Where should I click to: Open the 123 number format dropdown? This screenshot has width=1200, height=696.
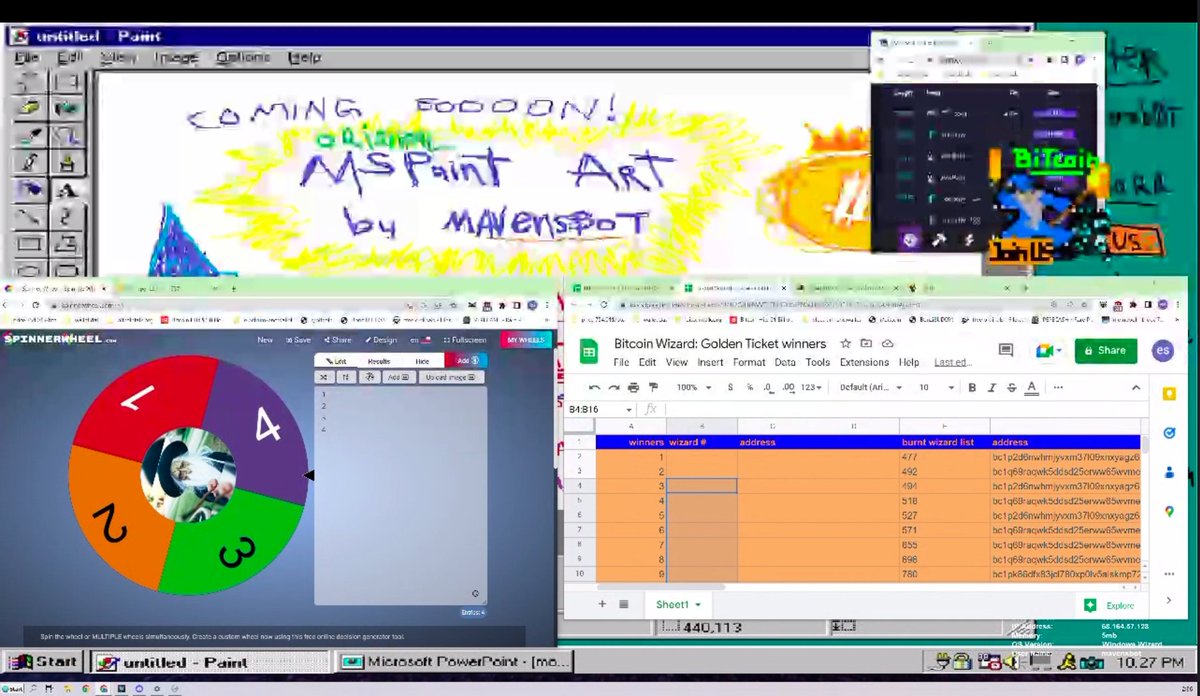click(x=810, y=387)
